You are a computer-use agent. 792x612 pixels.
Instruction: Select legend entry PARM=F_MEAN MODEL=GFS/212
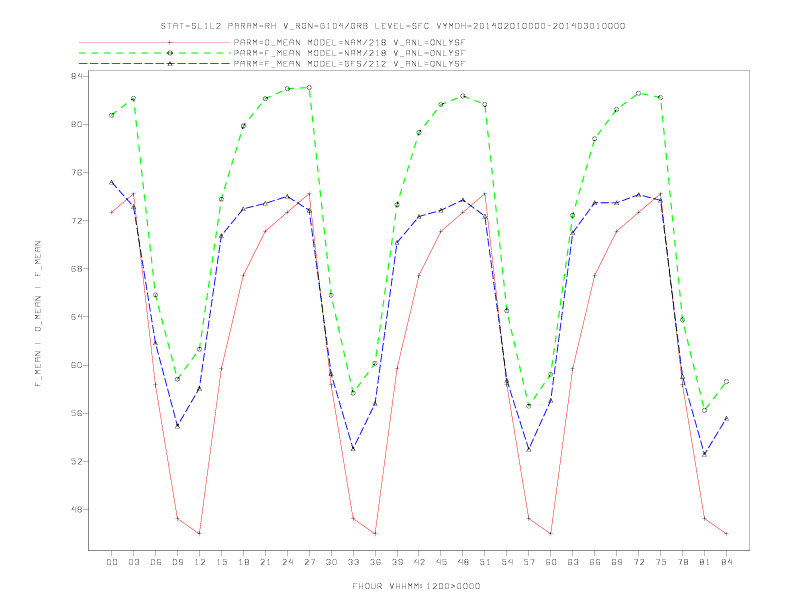click(x=349, y=64)
